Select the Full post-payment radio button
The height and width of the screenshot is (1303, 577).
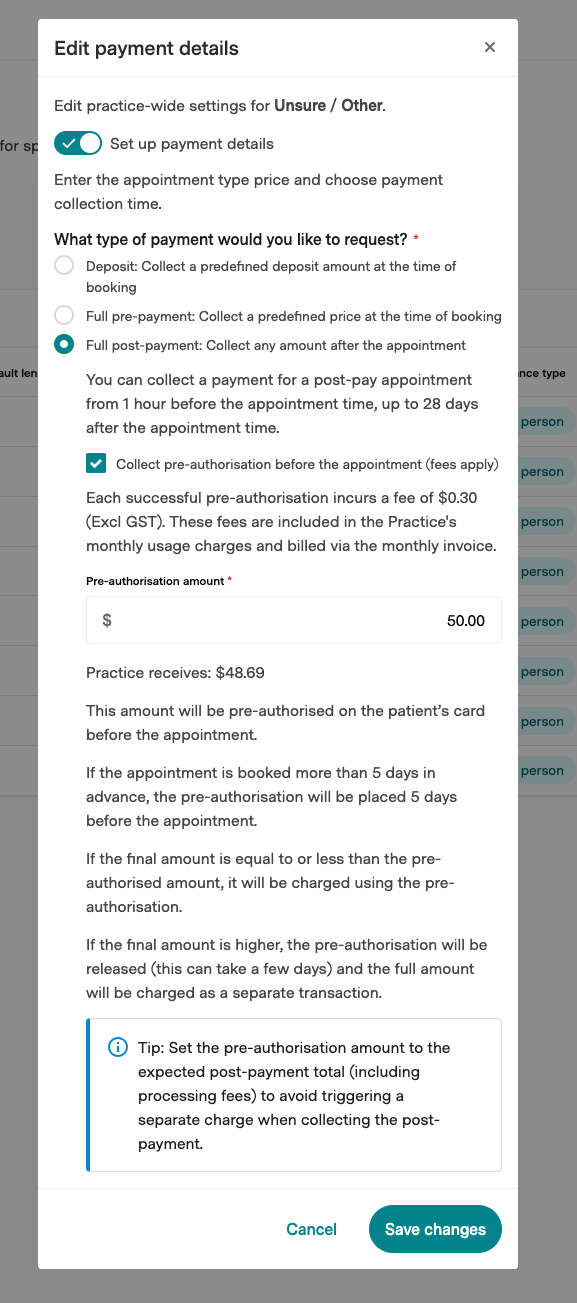64,345
